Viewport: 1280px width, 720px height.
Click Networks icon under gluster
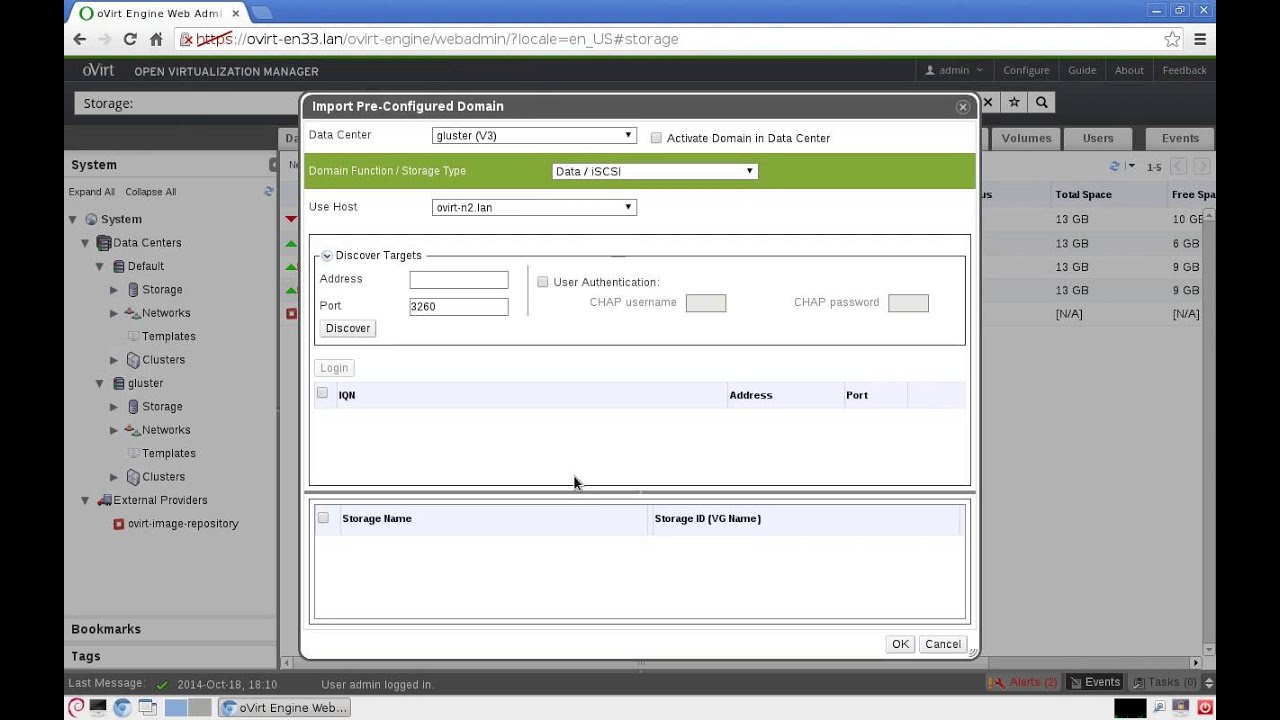[132, 430]
